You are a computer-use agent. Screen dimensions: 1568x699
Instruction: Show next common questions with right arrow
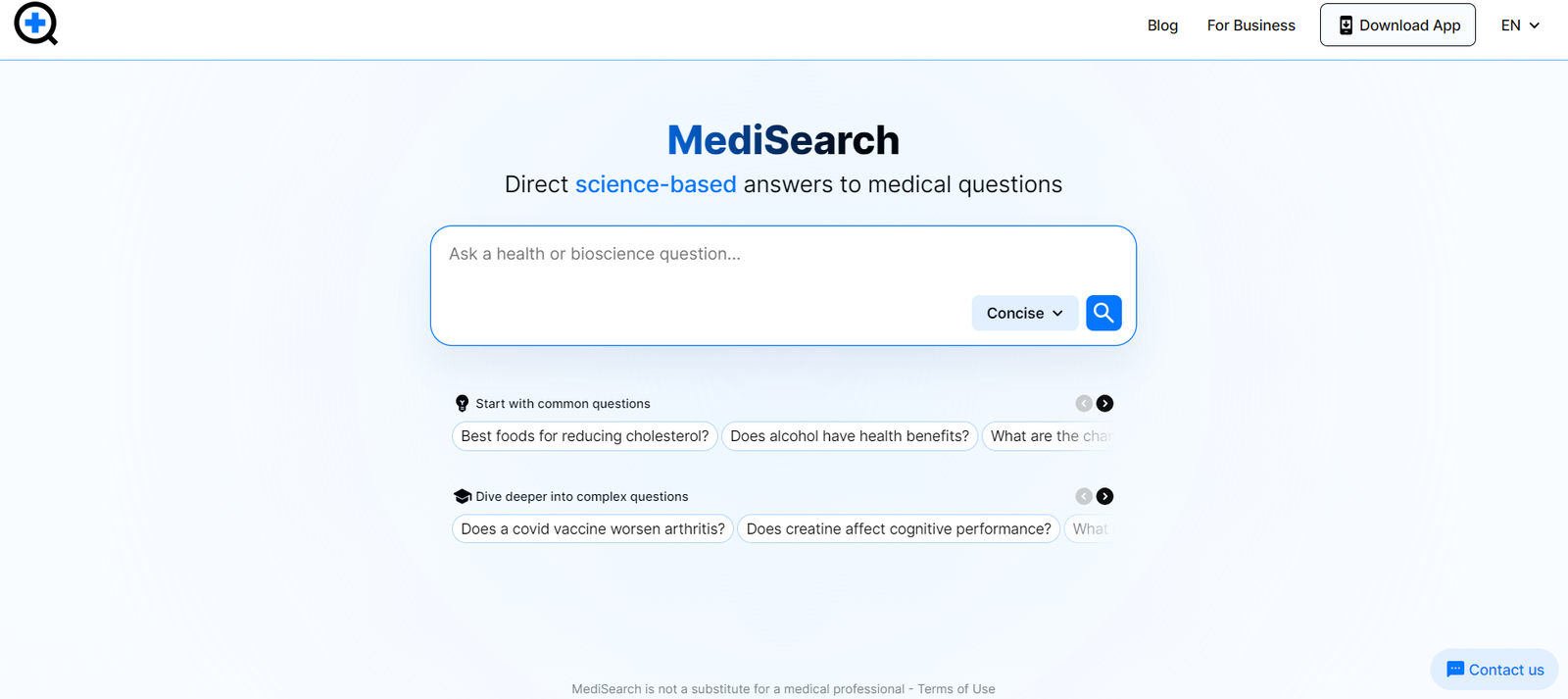tap(1104, 404)
